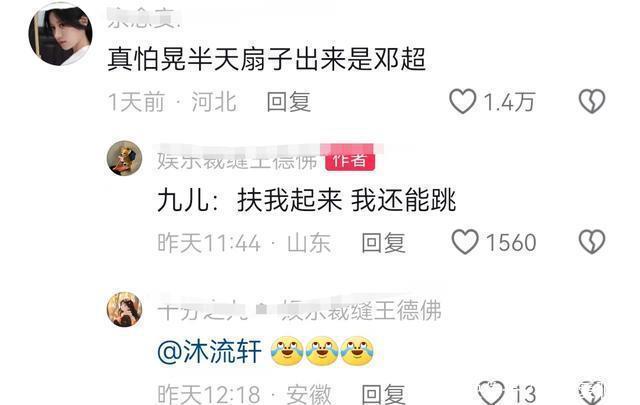
Task: Reply to the 山东 author comment
Action: pos(383,243)
